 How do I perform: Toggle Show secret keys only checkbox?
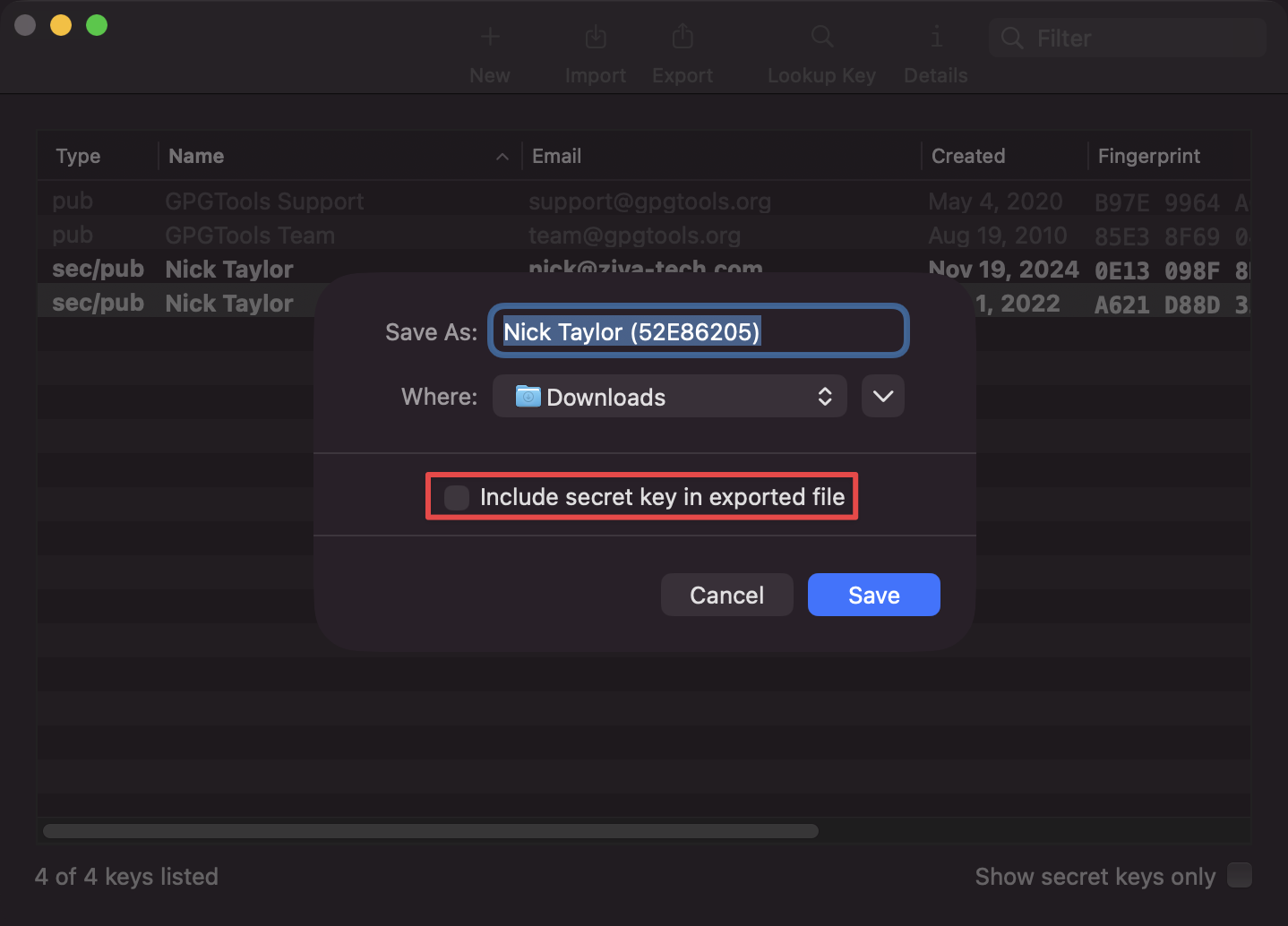(1240, 875)
